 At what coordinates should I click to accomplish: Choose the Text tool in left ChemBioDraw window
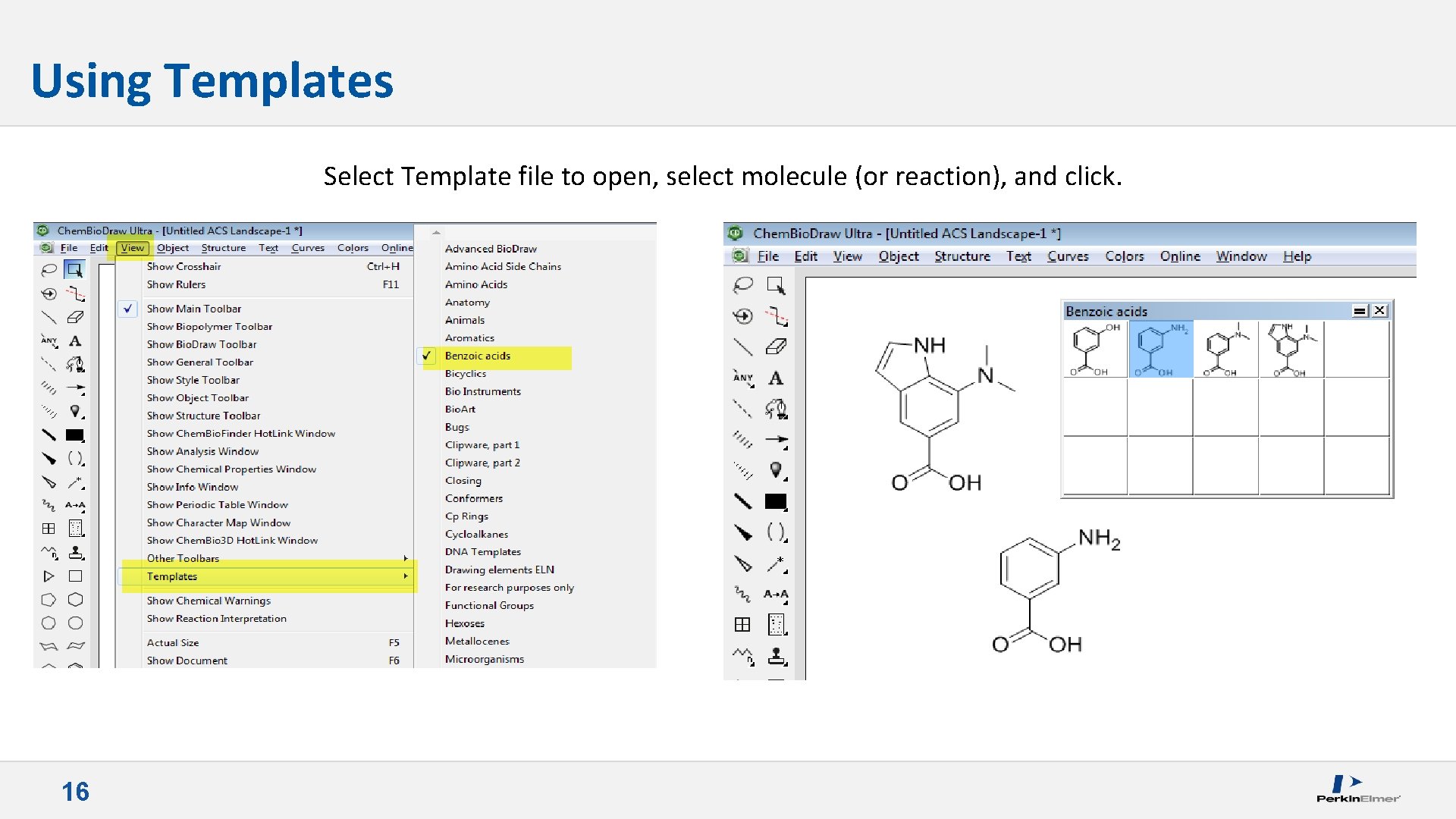point(75,341)
